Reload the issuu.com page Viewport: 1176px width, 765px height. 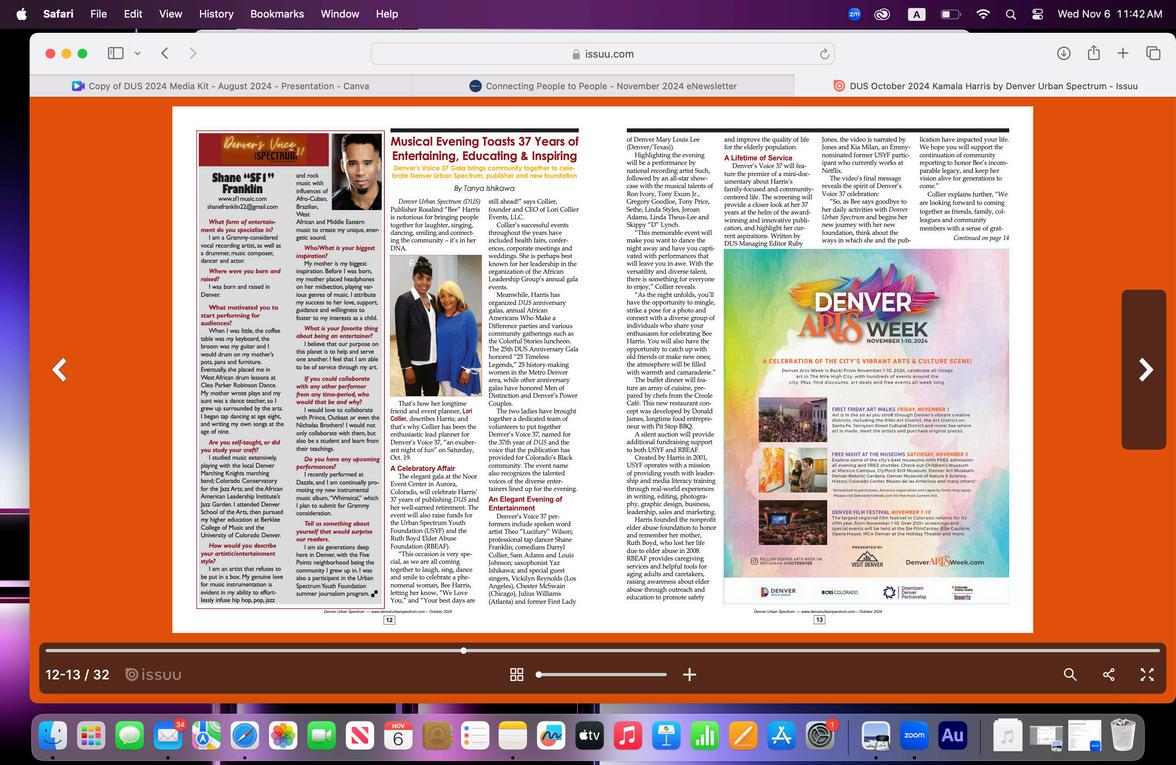pos(824,54)
